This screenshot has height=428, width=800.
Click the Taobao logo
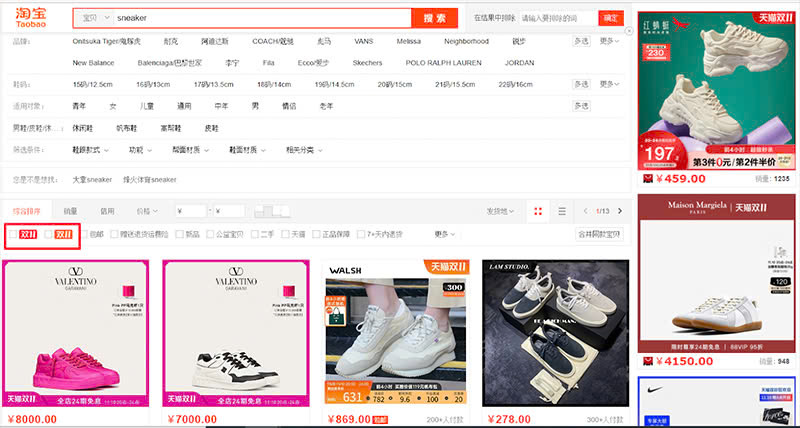click(31, 18)
